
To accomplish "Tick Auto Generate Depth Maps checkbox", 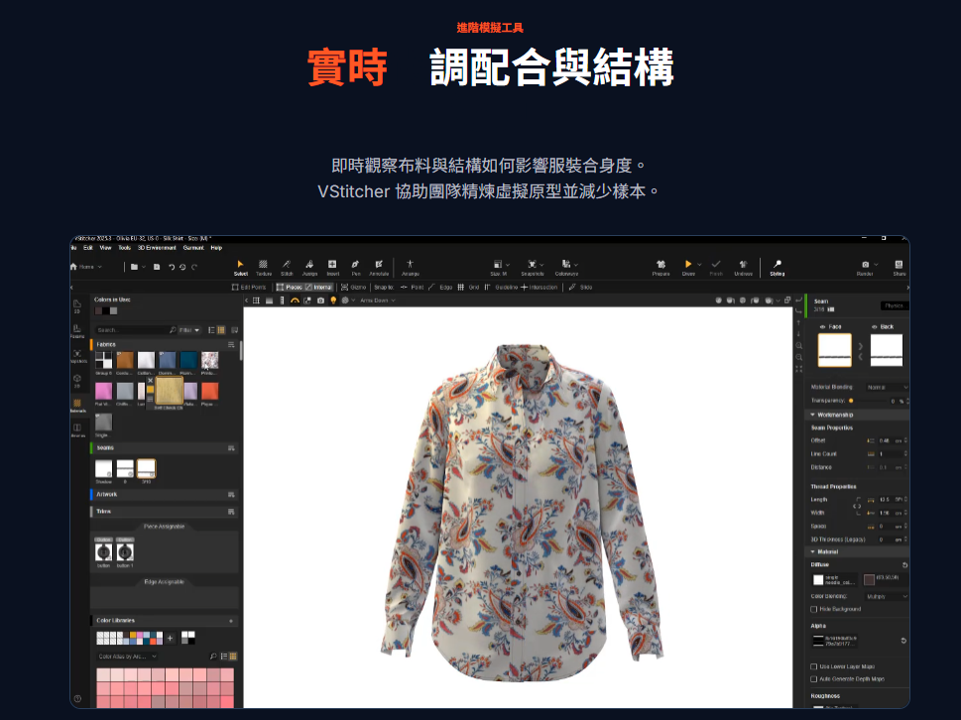I will pyautogui.click(x=814, y=679).
